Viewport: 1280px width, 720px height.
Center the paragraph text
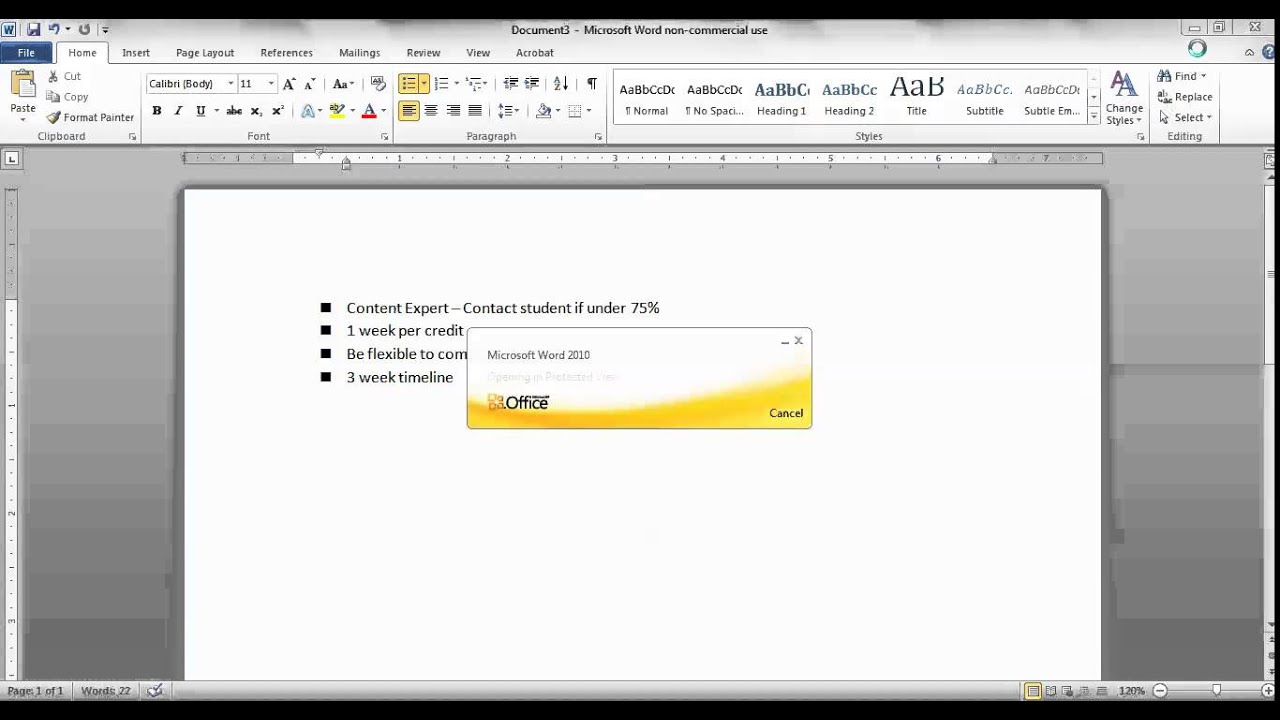click(x=431, y=111)
